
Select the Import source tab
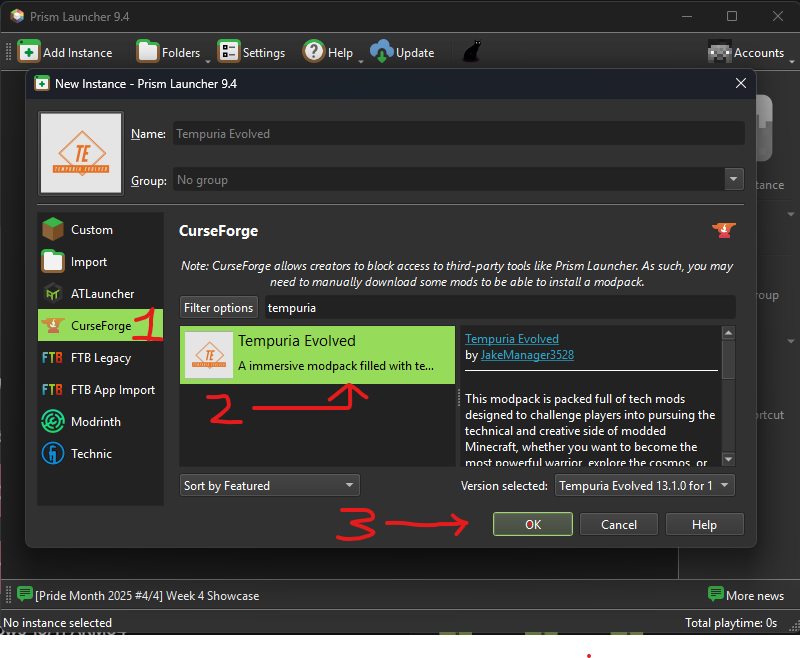tap(101, 262)
